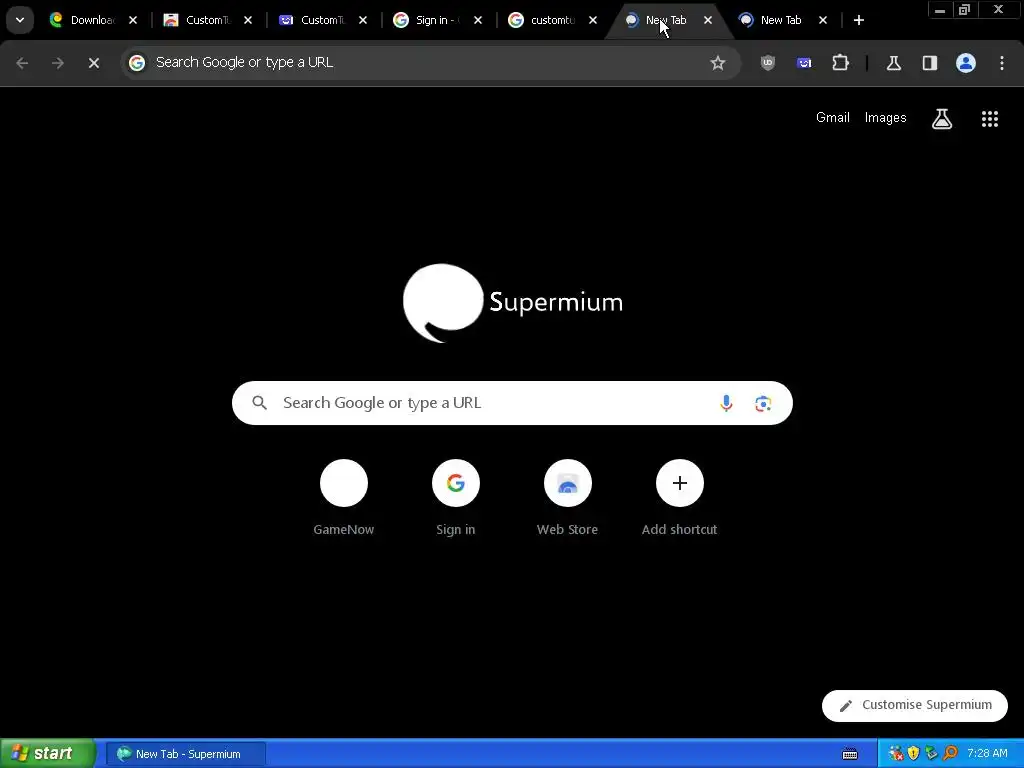Toggle the side panel icon
This screenshot has width=1024, height=768.
click(930, 63)
